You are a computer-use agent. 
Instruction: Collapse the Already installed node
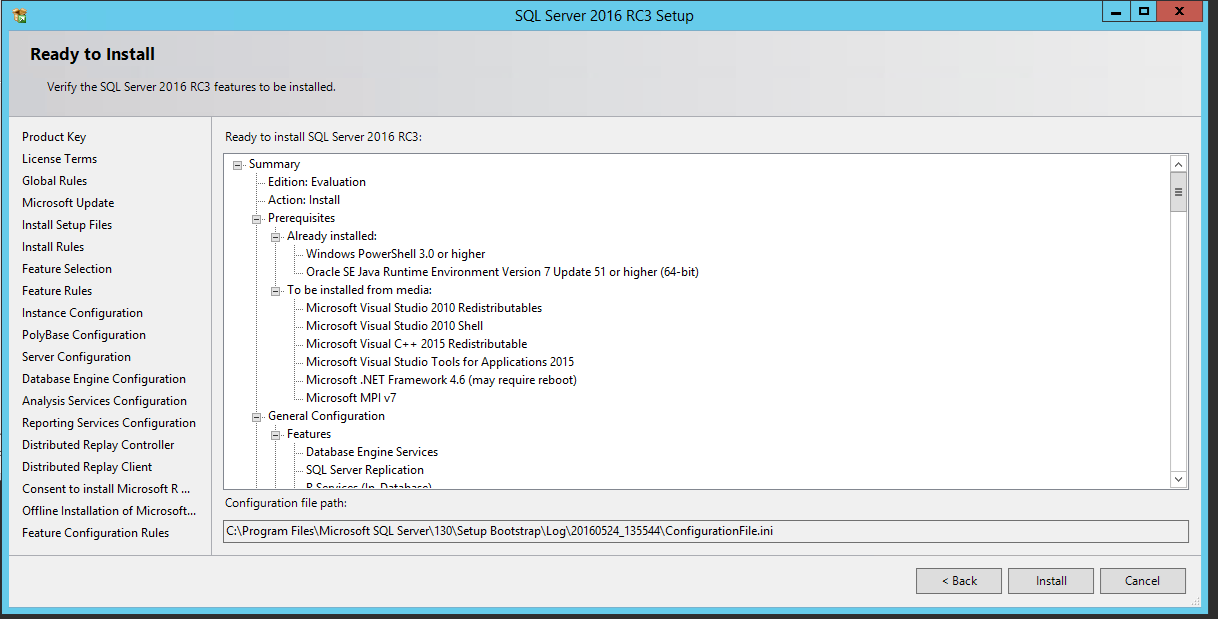click(x=276, y=237)
